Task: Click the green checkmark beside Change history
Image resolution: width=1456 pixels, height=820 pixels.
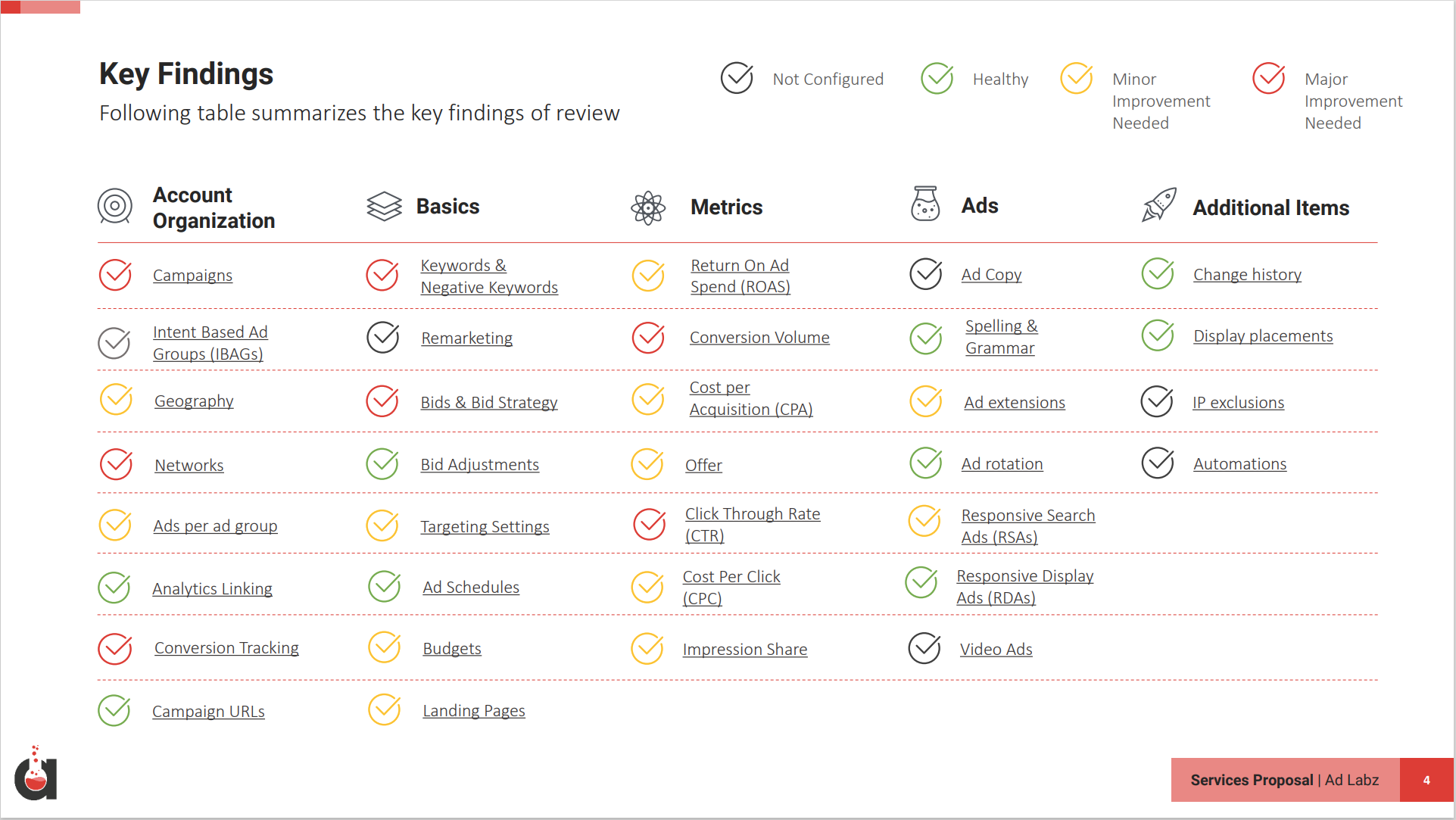Action: point(1158,273)
